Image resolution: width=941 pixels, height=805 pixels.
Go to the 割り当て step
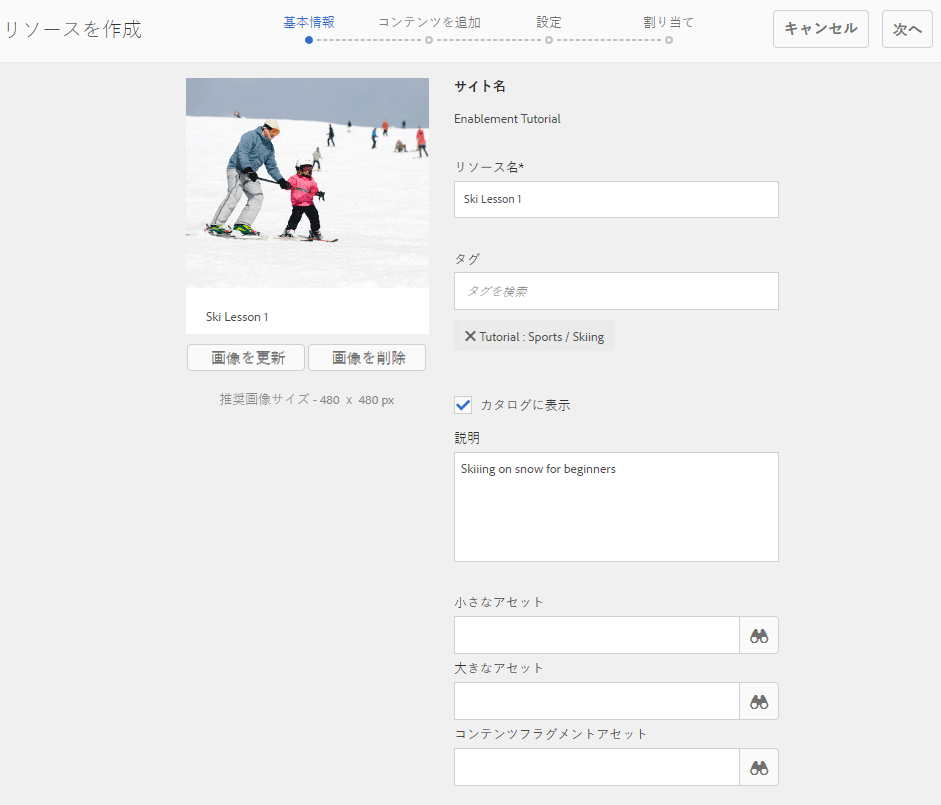pyautogui.click(x=669, y=23)
